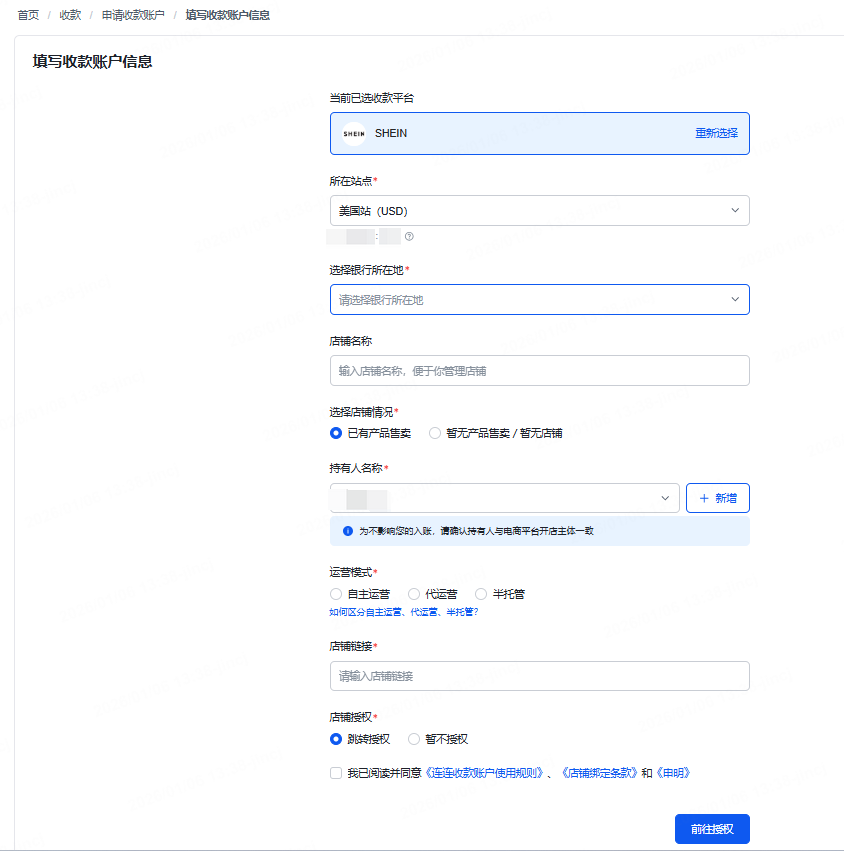Tick the agreement checkbox 我已阅读并同意
The image size is (844, 851).
click(336, 773)
